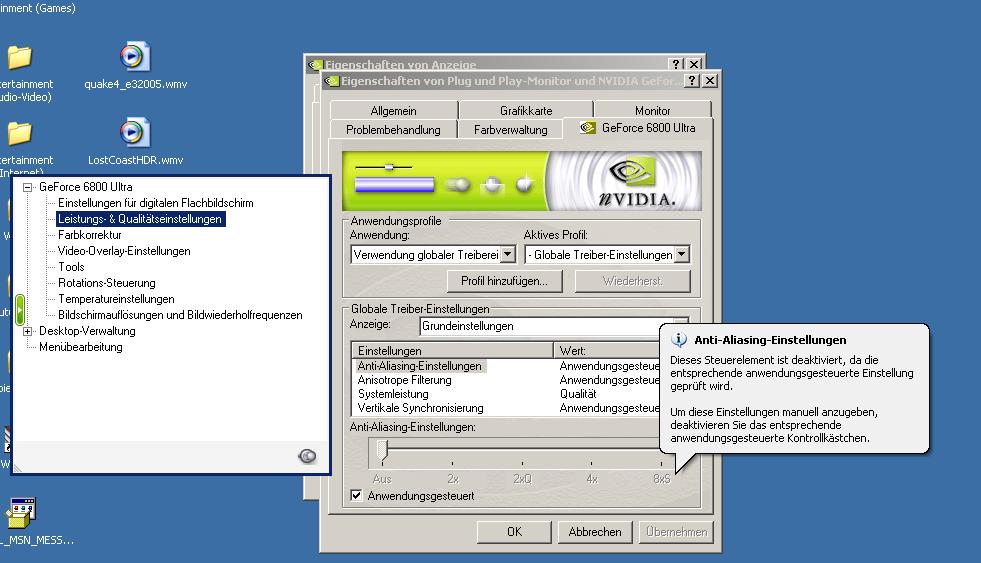Click the green slide-out tab on the tree panel edge
981x563 pixels.
pos(19,310)
